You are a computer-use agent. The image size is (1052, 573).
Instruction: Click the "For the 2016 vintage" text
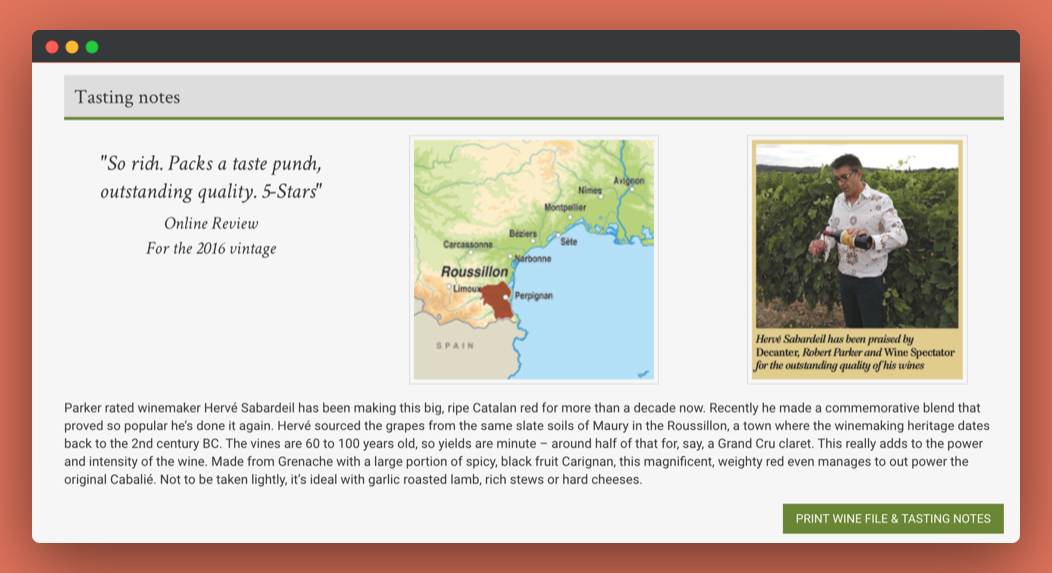[x=211, y=249]
